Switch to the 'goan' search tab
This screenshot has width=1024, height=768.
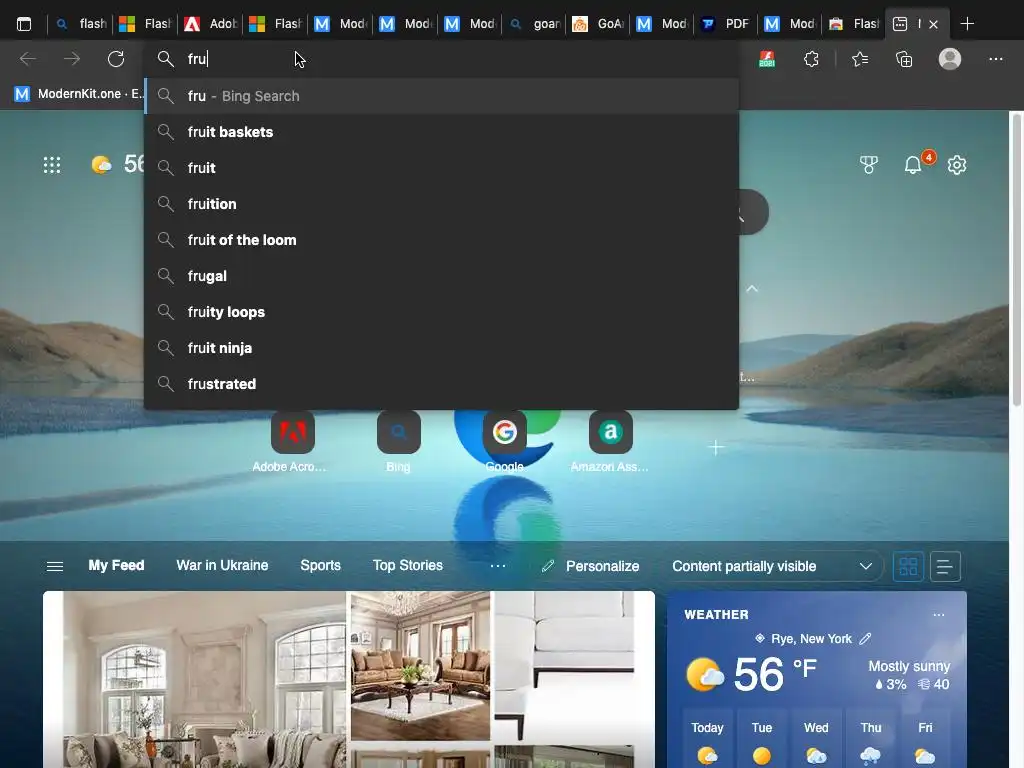tap(534, 24)
